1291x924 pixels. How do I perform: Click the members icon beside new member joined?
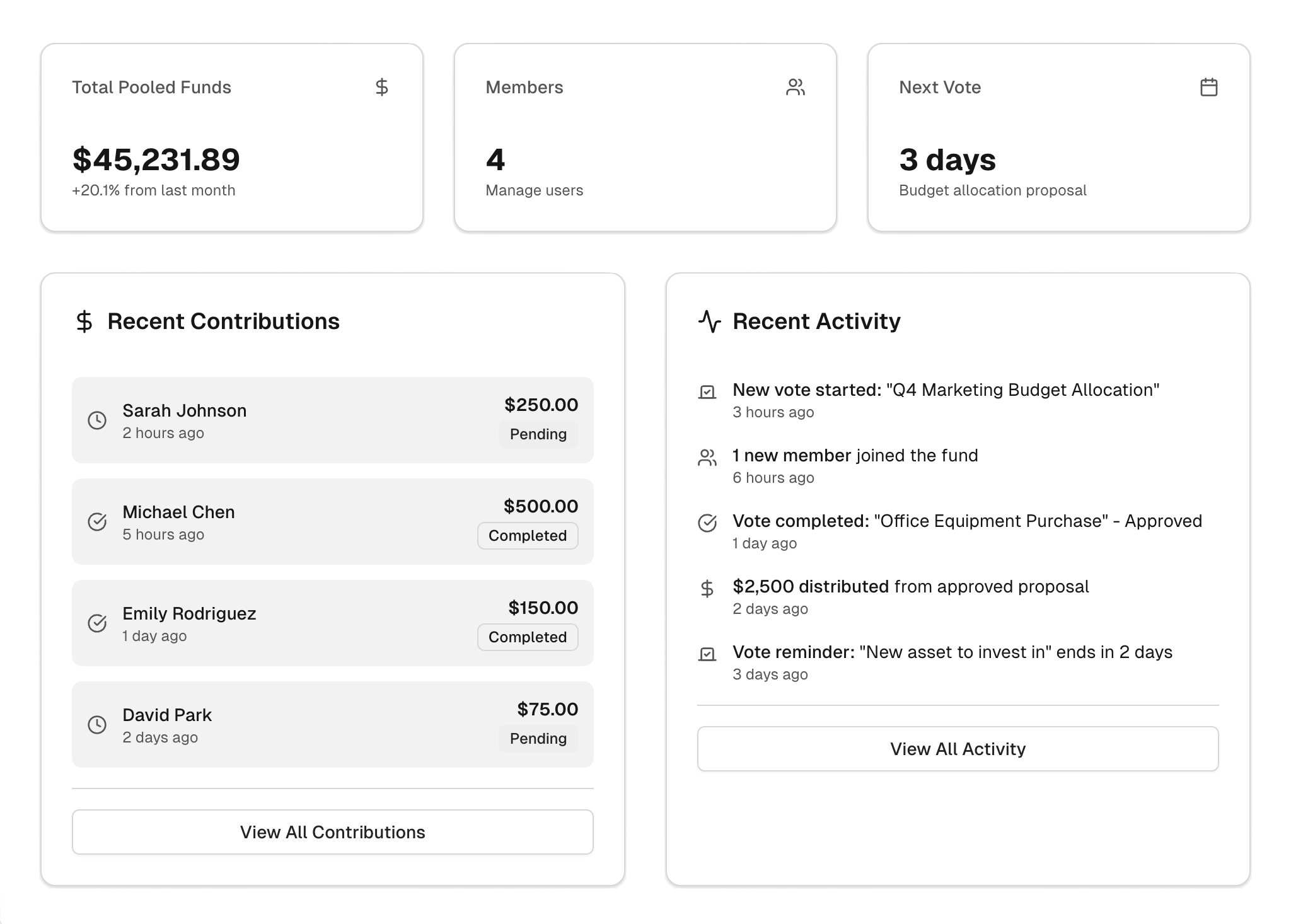tap(707, 458)
